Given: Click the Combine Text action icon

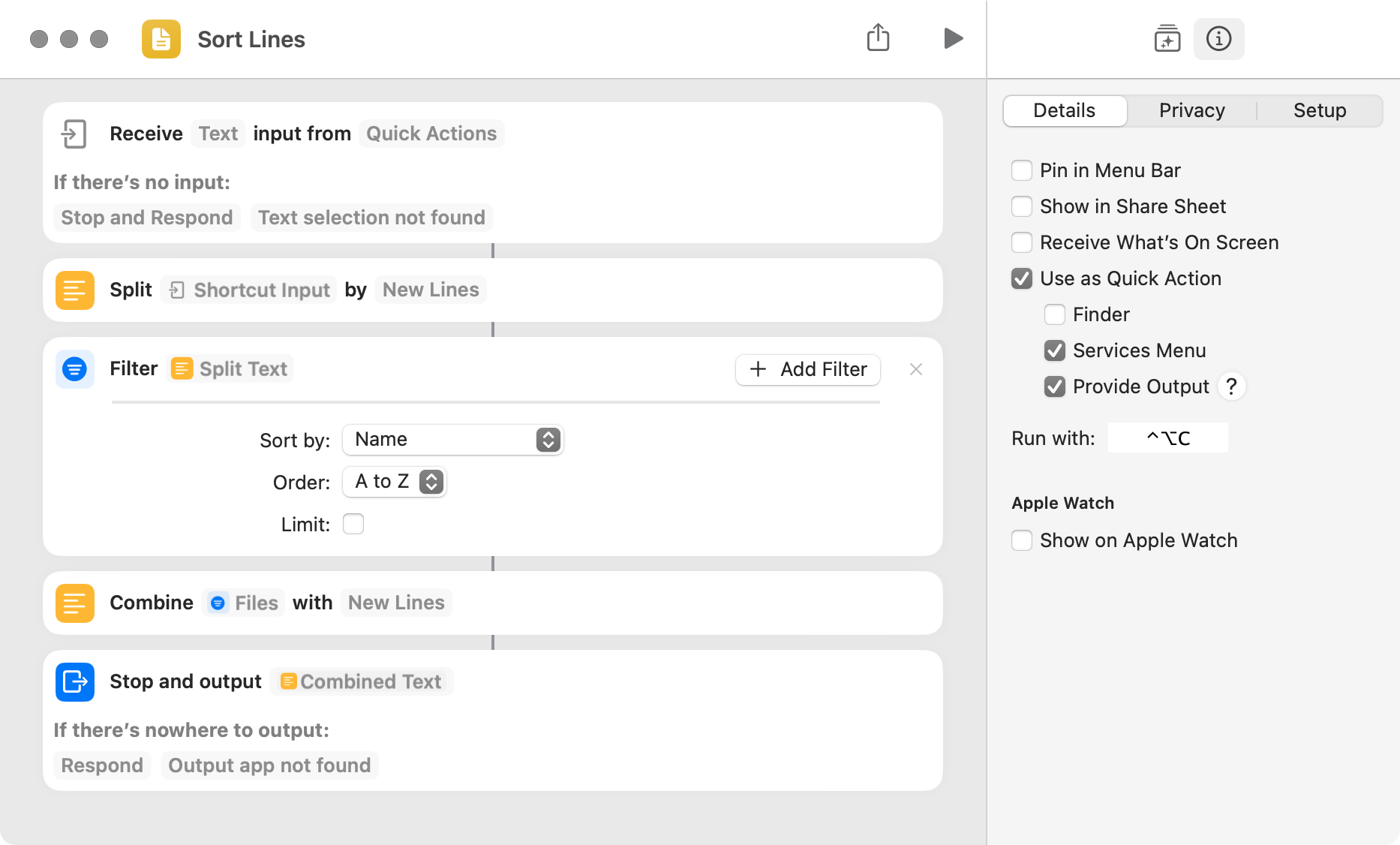Looking at the screenshot, I should 75,603.
